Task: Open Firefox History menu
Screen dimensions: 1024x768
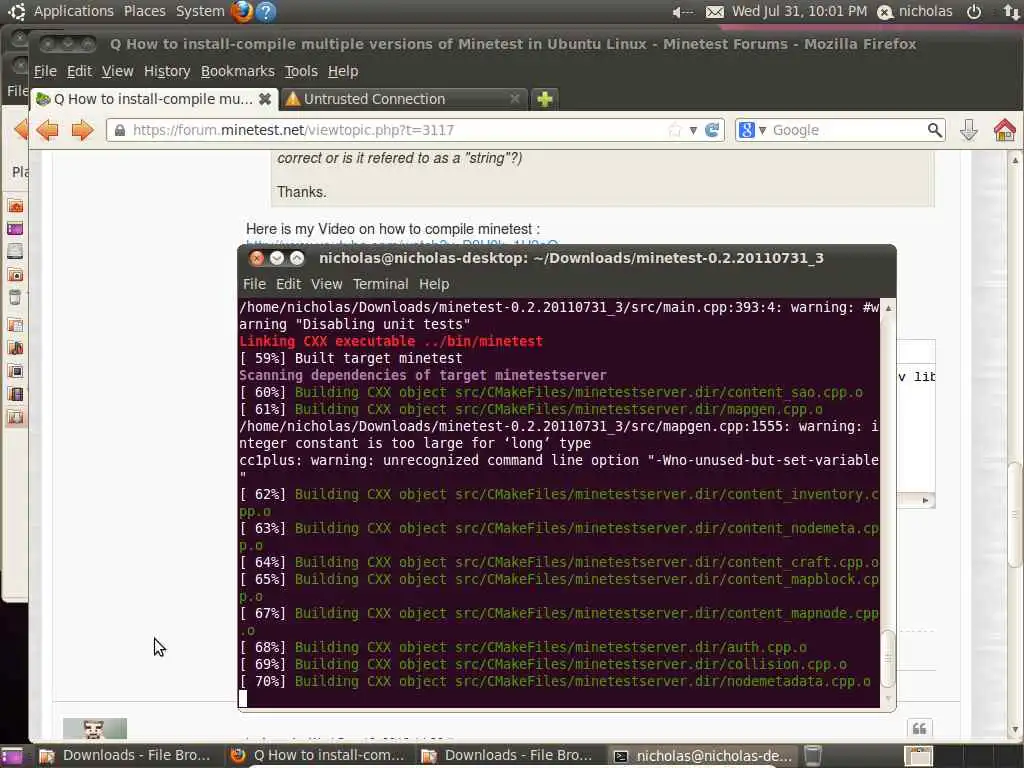Action: (x=167, y=71)
